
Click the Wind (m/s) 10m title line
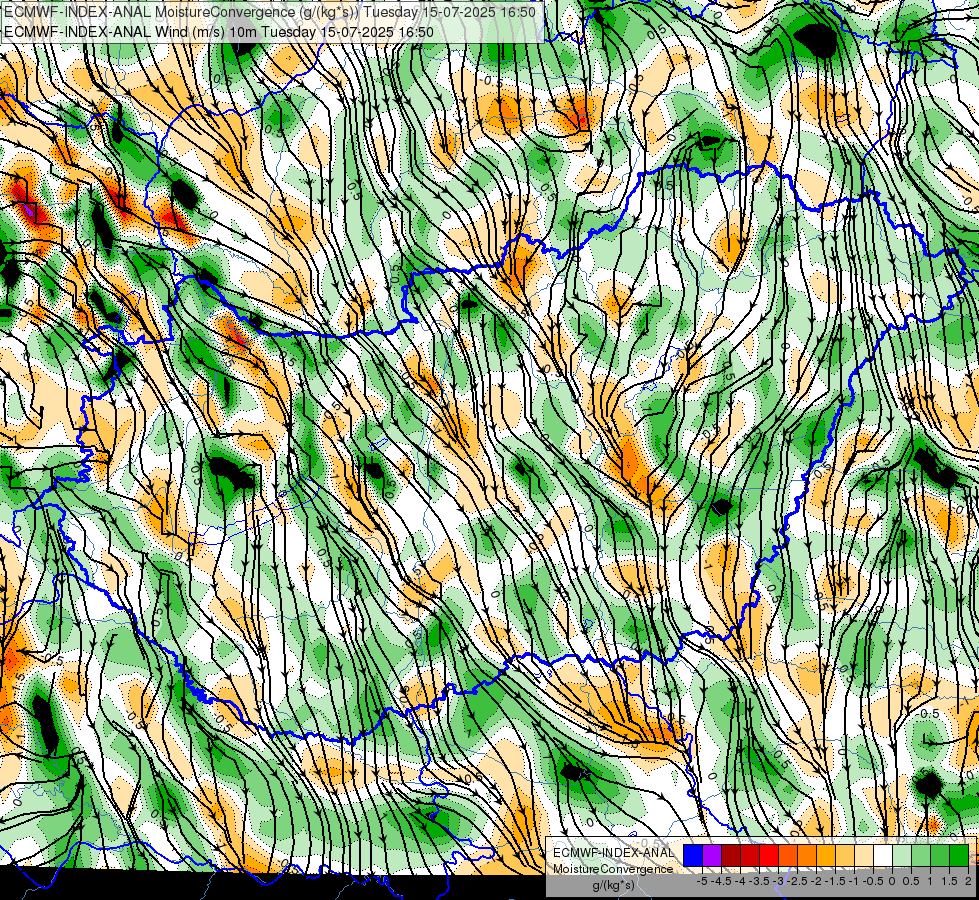click(x=219, y=32)
